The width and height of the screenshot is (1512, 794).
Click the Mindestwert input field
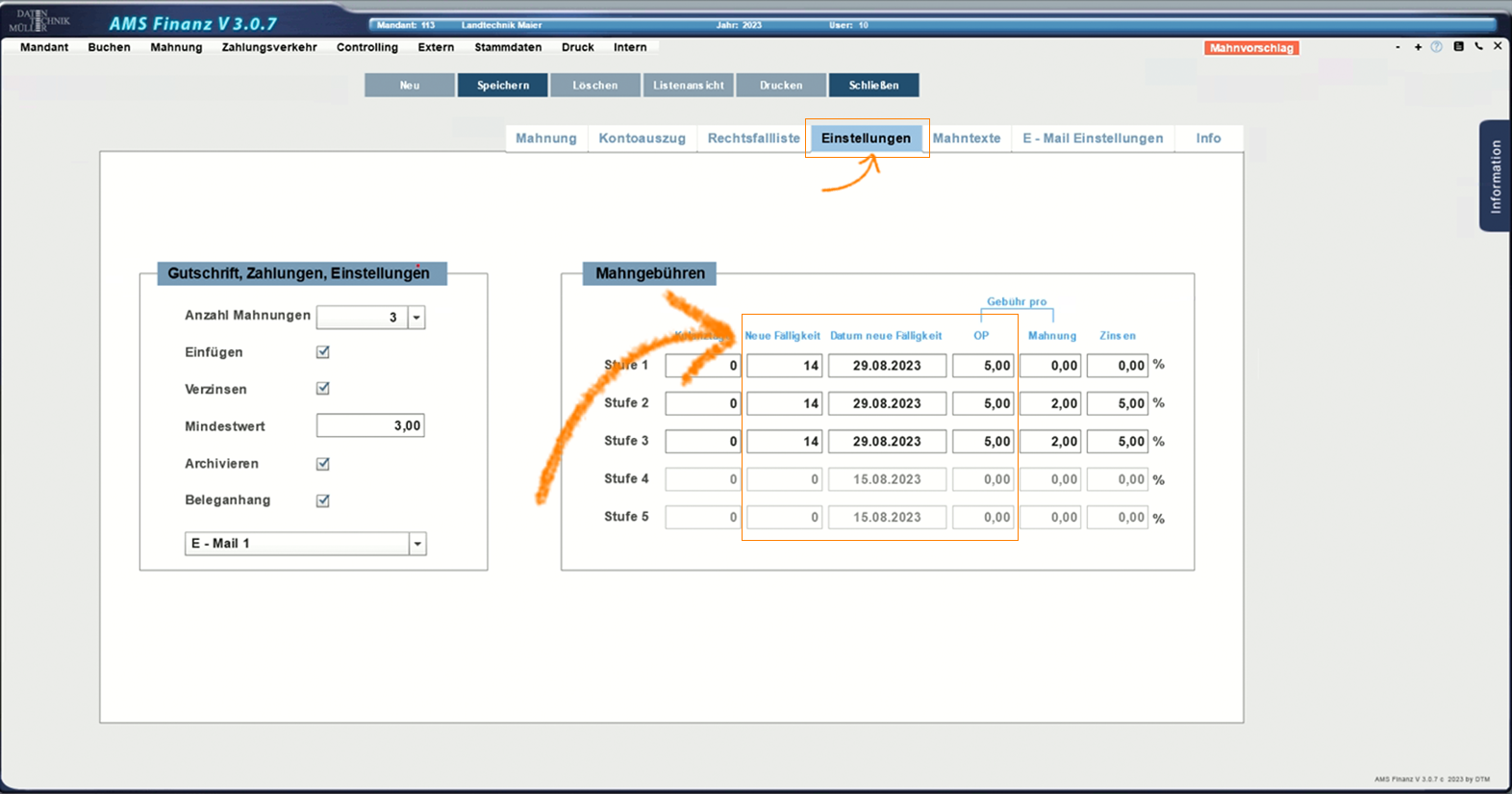tap(370, 425)
